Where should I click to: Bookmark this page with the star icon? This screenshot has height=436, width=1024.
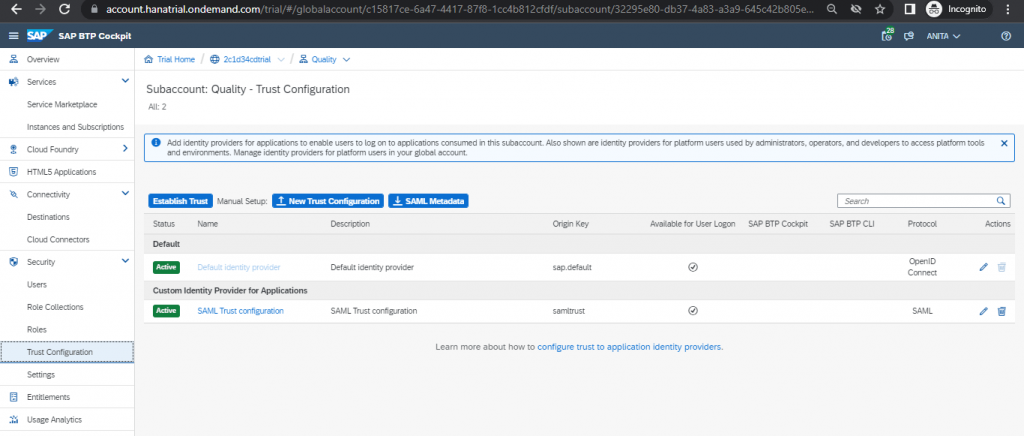point(880,9)
